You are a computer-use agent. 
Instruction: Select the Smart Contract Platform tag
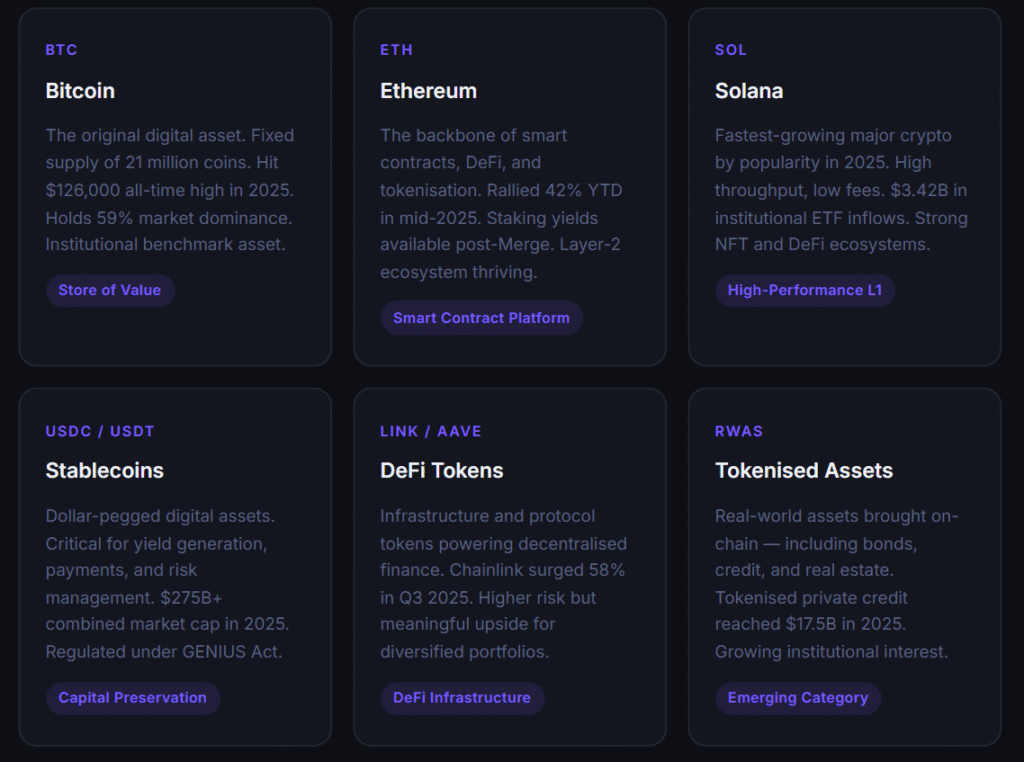pos(481,318)
